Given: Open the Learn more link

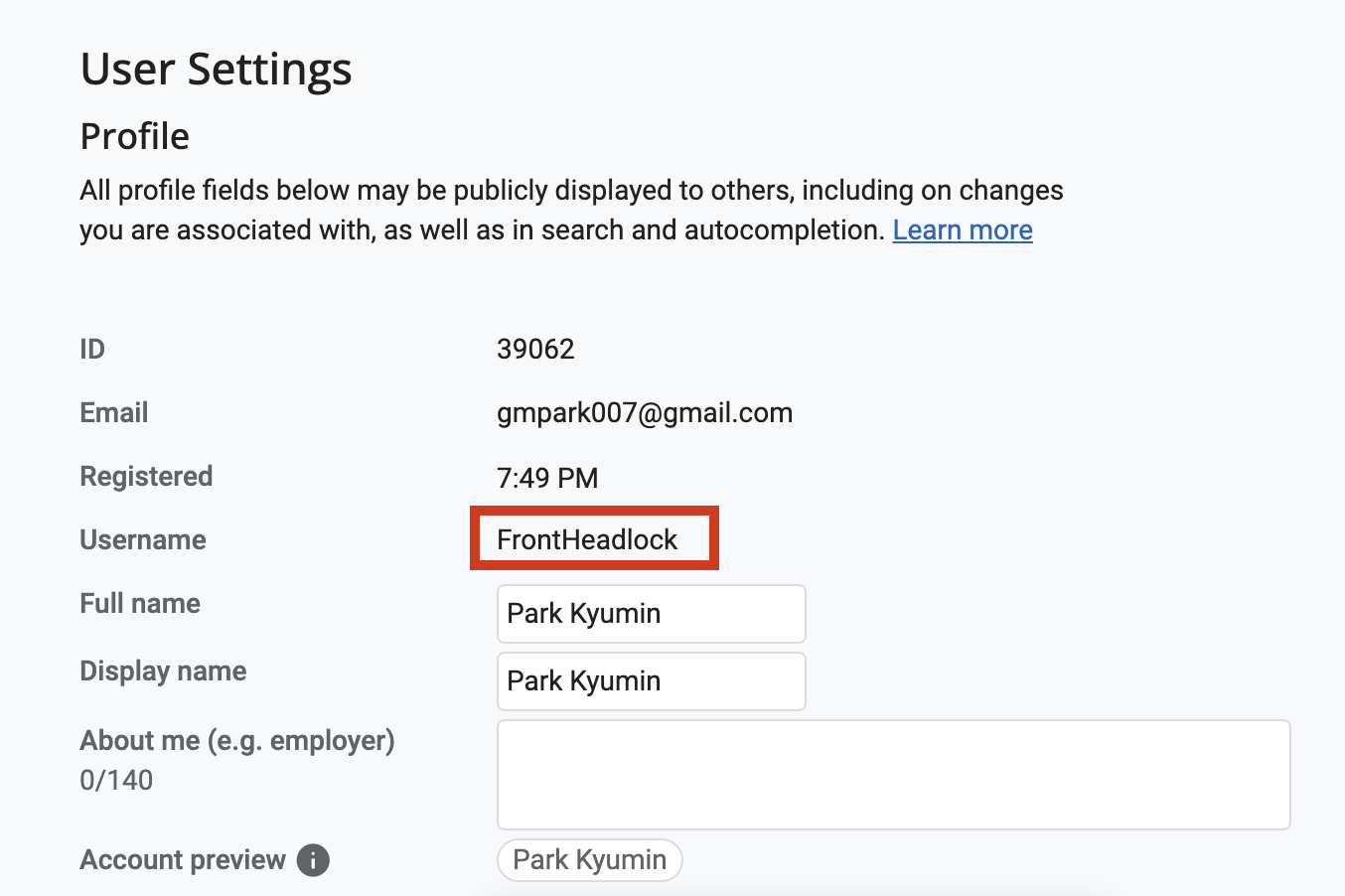Looking at the screenshot, I should coord(963,230).
